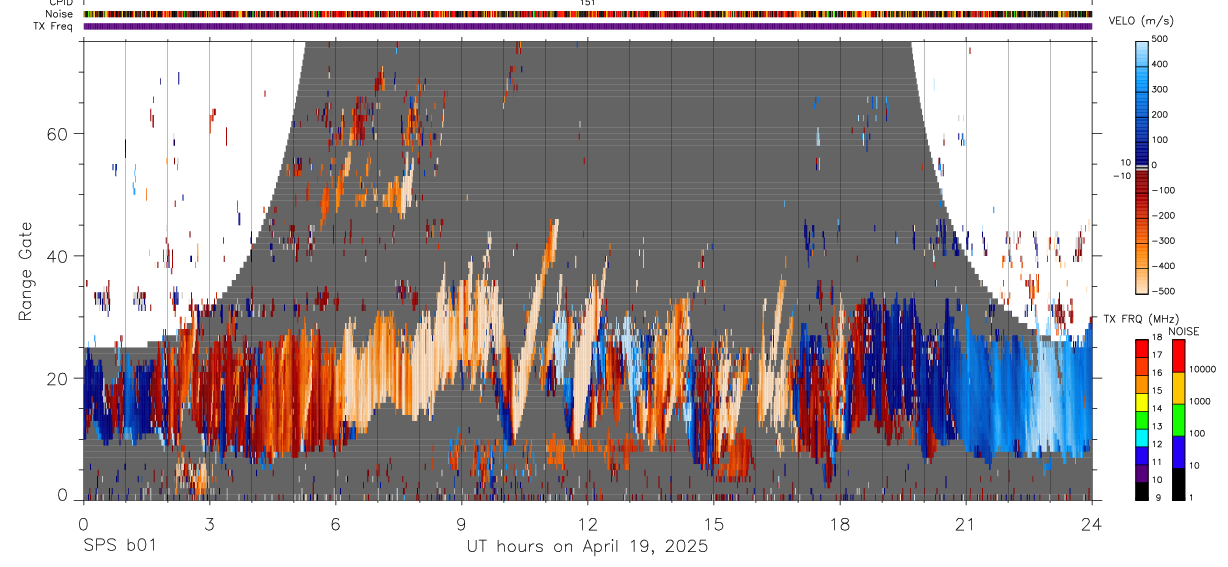This screenshot has width=1228, height=567.
Task: Click the SPS b01 radar beam label
Action: tap(118, 547)
